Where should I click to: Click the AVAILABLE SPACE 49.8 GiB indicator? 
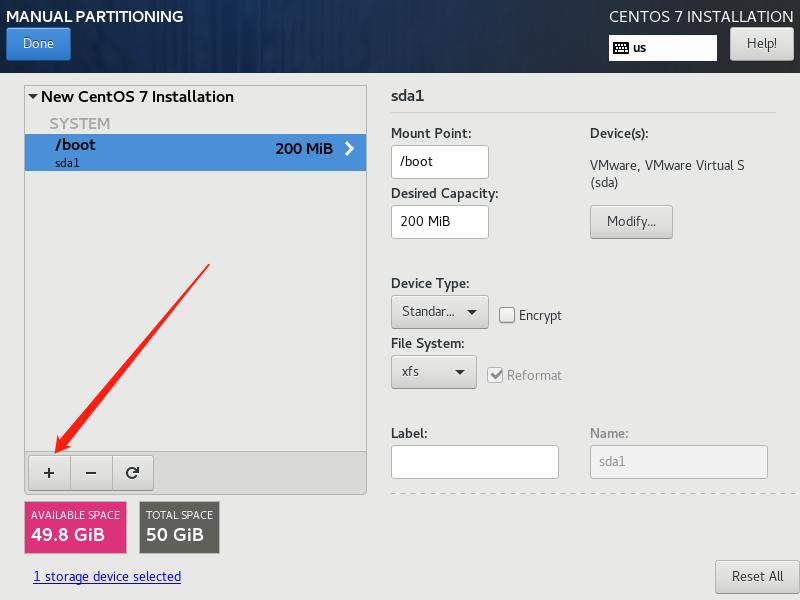(x=74, y=527)
